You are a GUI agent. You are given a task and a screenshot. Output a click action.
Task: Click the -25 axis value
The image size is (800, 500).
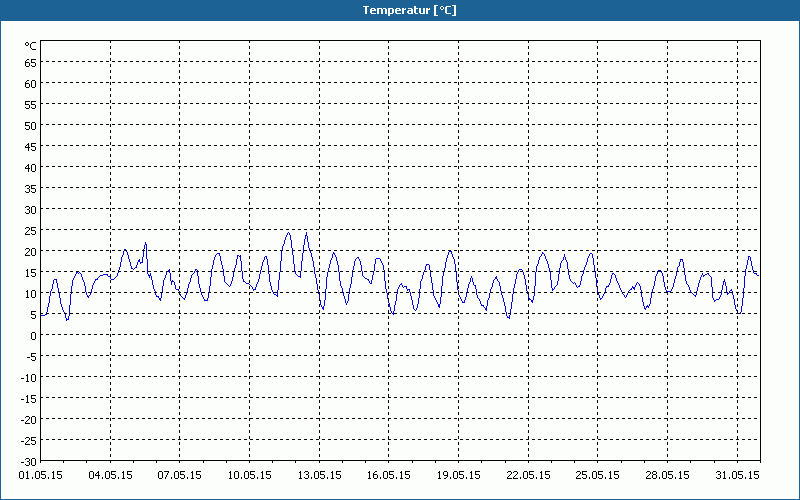pos(29,441)
